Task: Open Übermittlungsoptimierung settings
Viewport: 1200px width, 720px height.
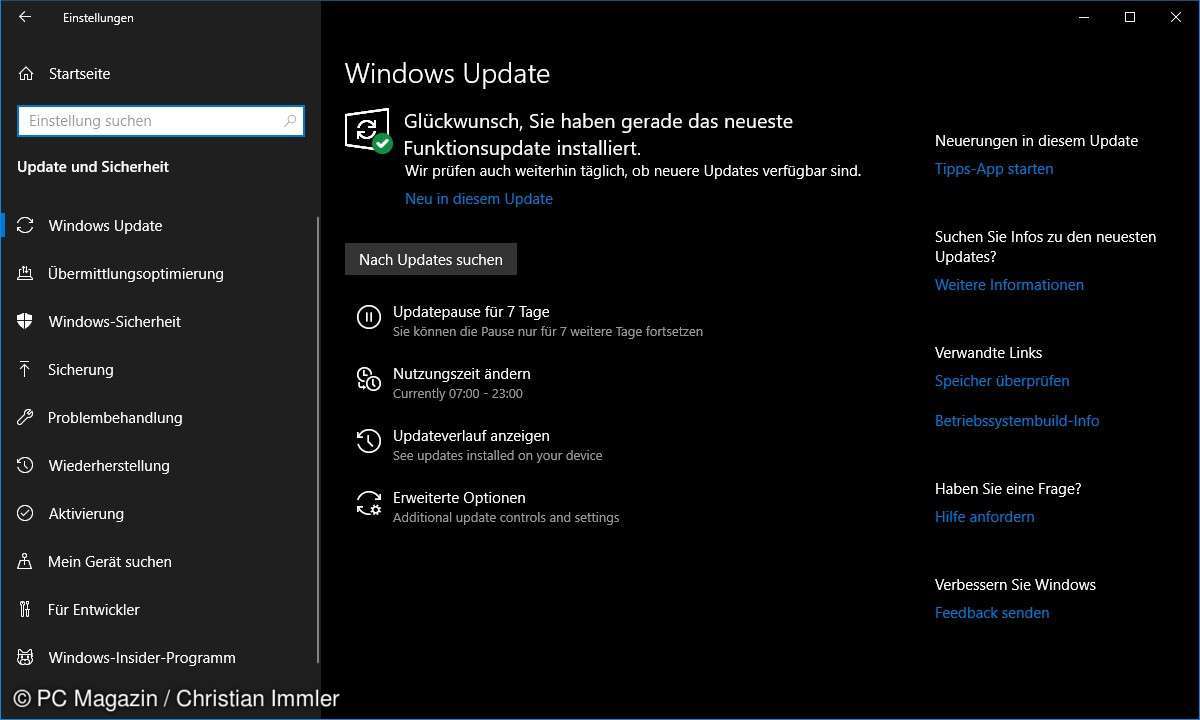Action: pyautogui.click(x=160, y=274)
